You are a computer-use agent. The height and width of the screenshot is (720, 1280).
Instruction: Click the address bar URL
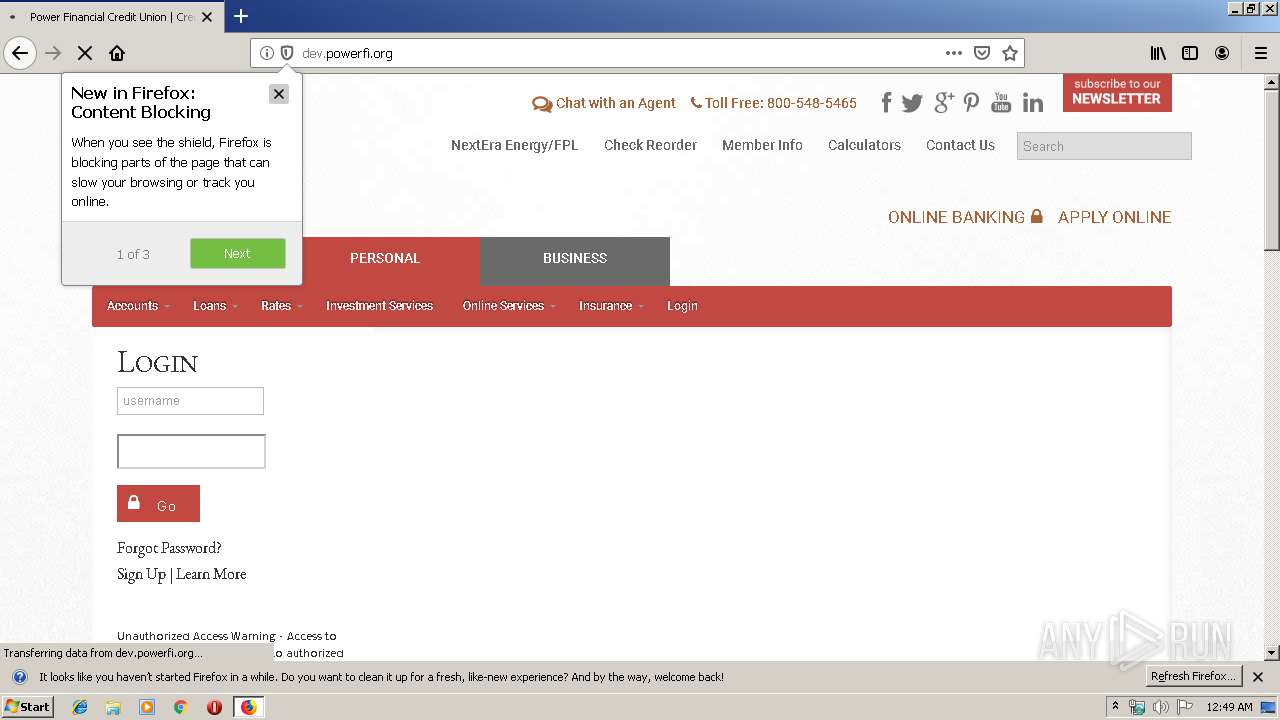click(x=347, y=53)
